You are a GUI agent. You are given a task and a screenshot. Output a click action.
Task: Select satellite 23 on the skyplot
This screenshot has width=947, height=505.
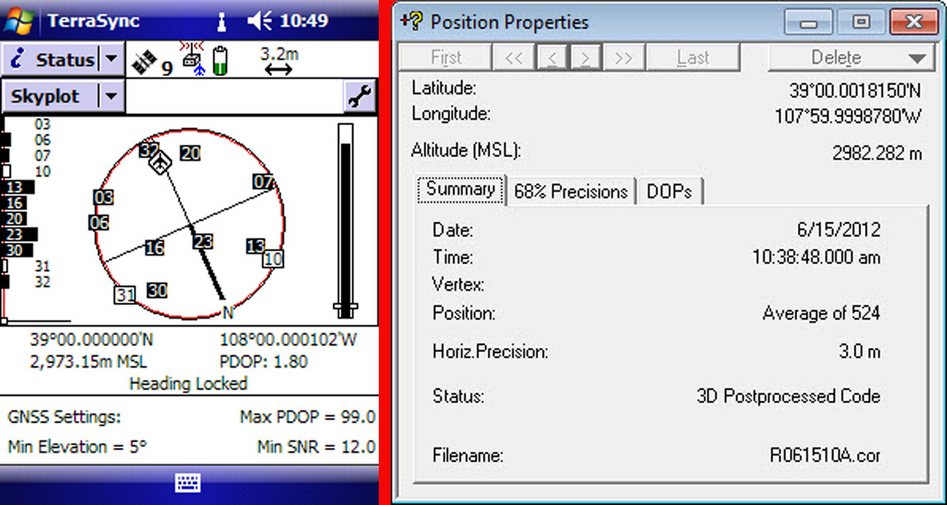(203, 242)
